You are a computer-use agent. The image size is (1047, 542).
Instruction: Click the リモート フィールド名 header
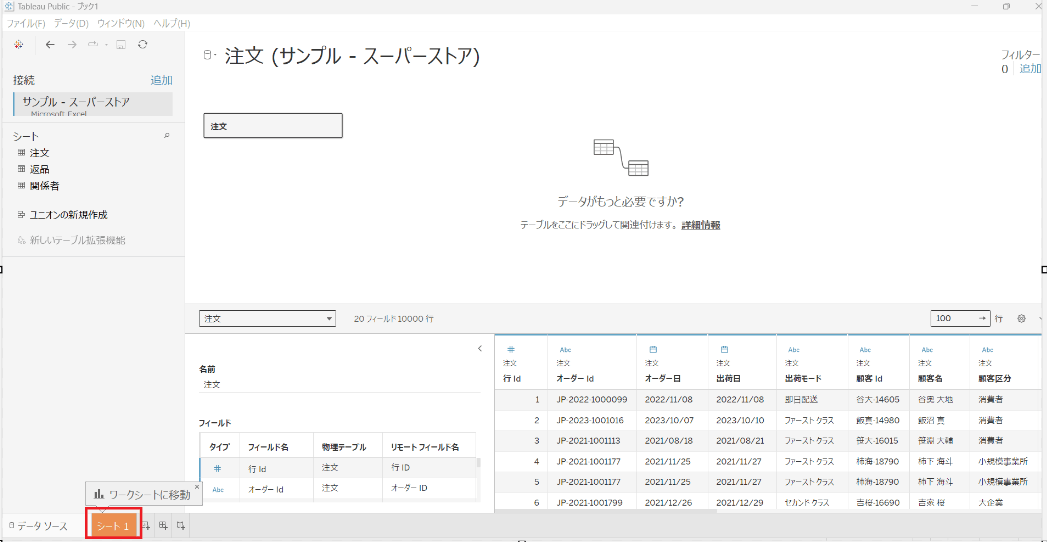pos(425,447)
